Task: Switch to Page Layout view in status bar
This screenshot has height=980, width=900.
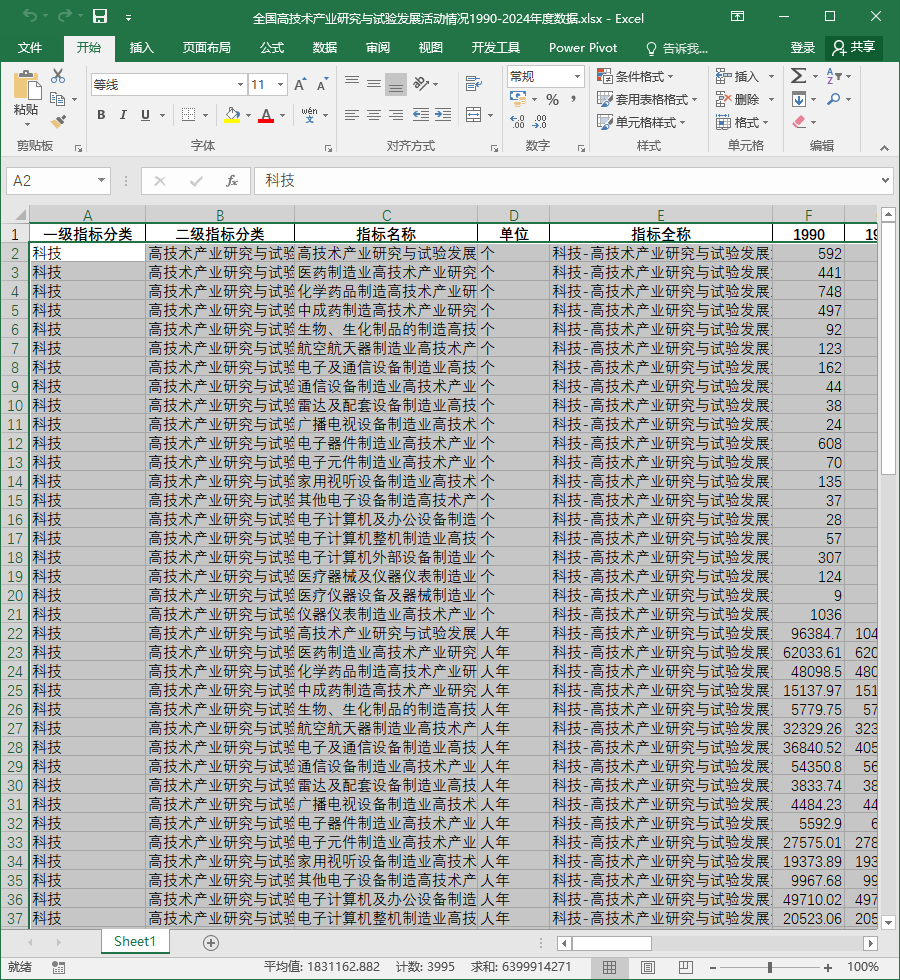Action: click(x=648, y=968)
